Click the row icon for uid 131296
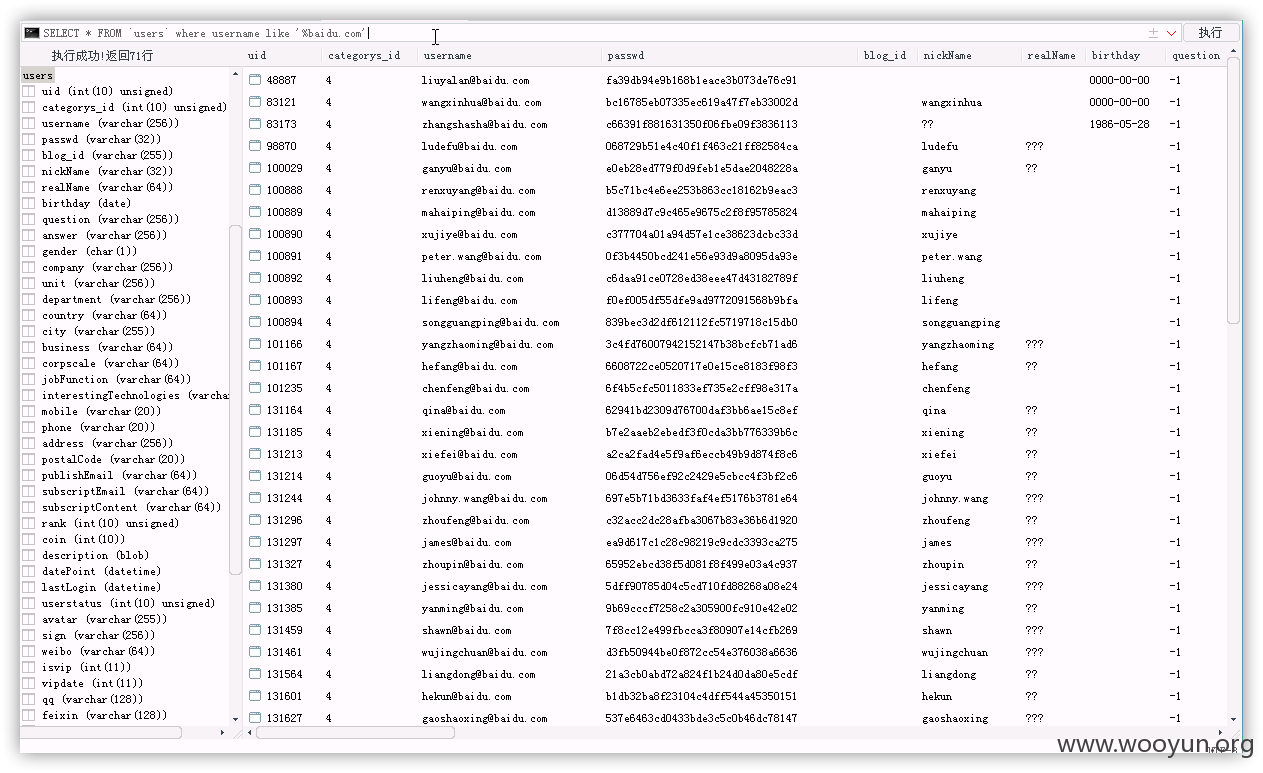The height and width of the screenshot is (773, 1263). pos(255,520)
